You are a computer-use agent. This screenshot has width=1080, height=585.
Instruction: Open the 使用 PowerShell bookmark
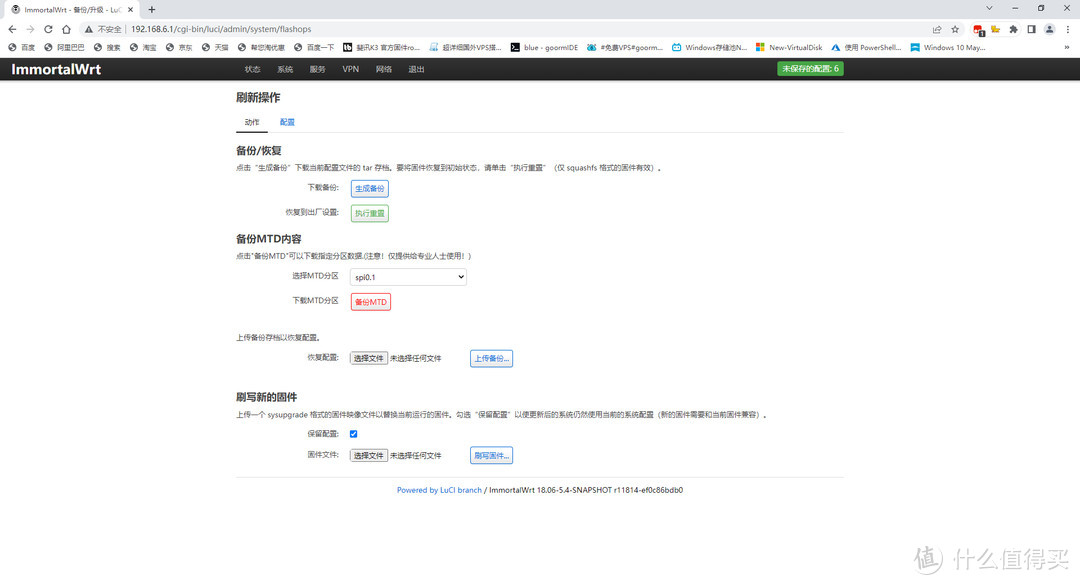point(866,48)
